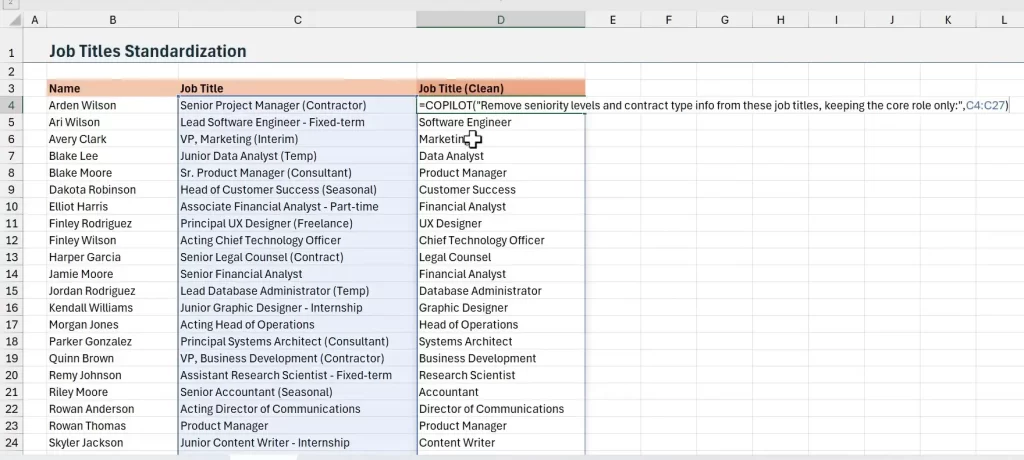Select column B header
Image resolution: width=1024 pixels, height=460 pixels.
pyautogui.click(x=112, y=20)
